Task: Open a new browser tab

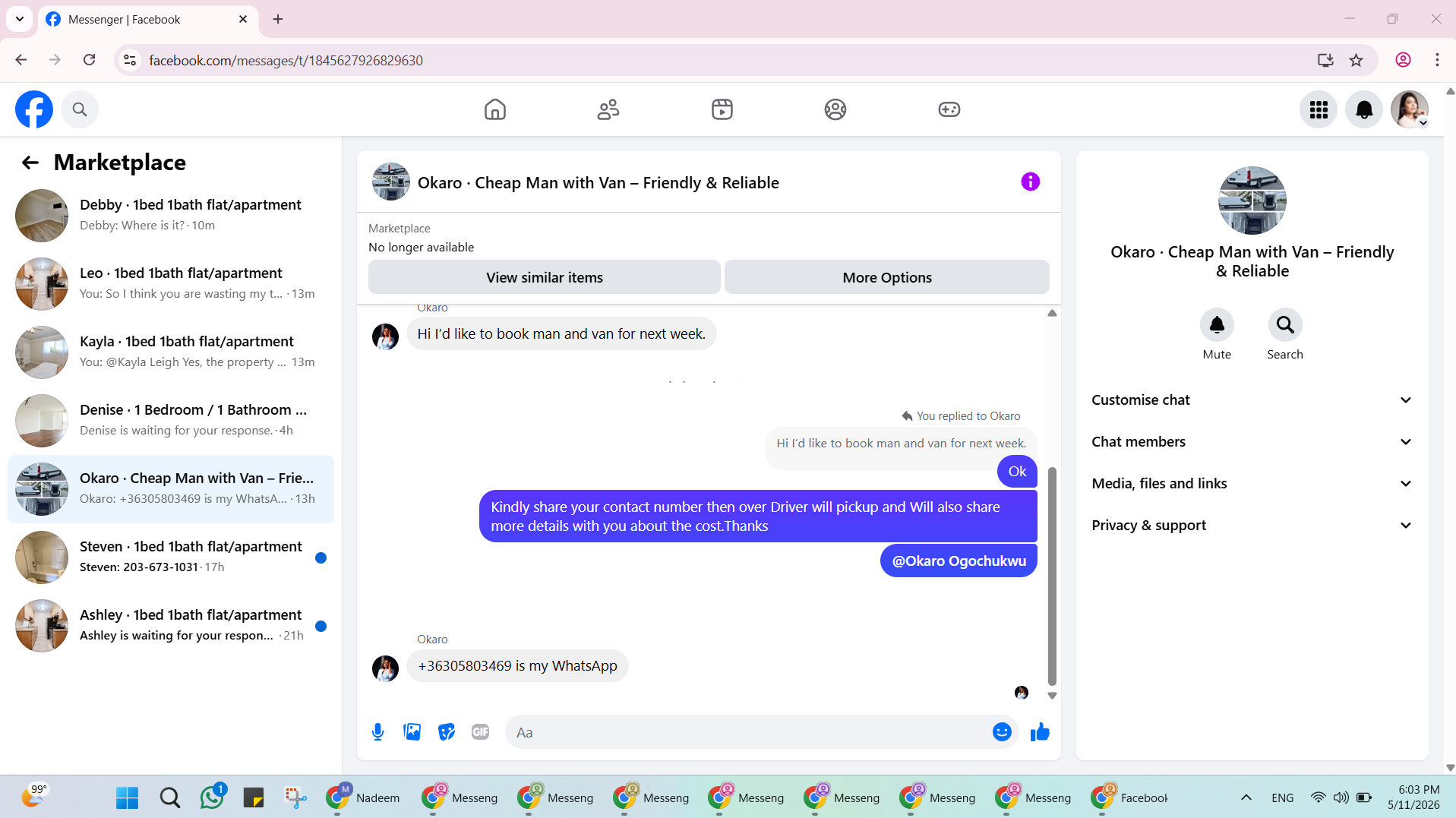Action: [x=278, y=19]
